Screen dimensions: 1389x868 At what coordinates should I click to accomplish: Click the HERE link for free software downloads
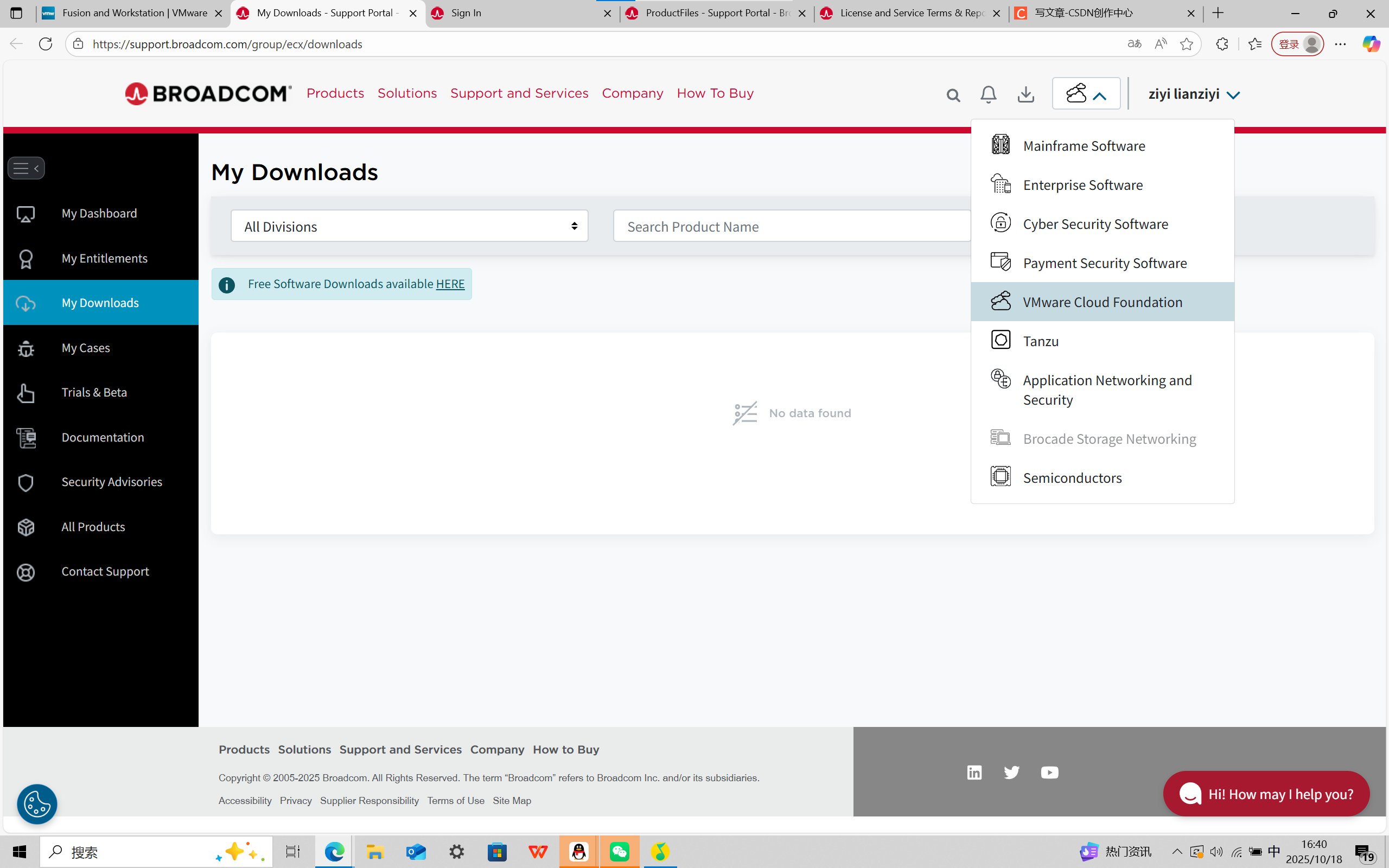click(450, 284)
